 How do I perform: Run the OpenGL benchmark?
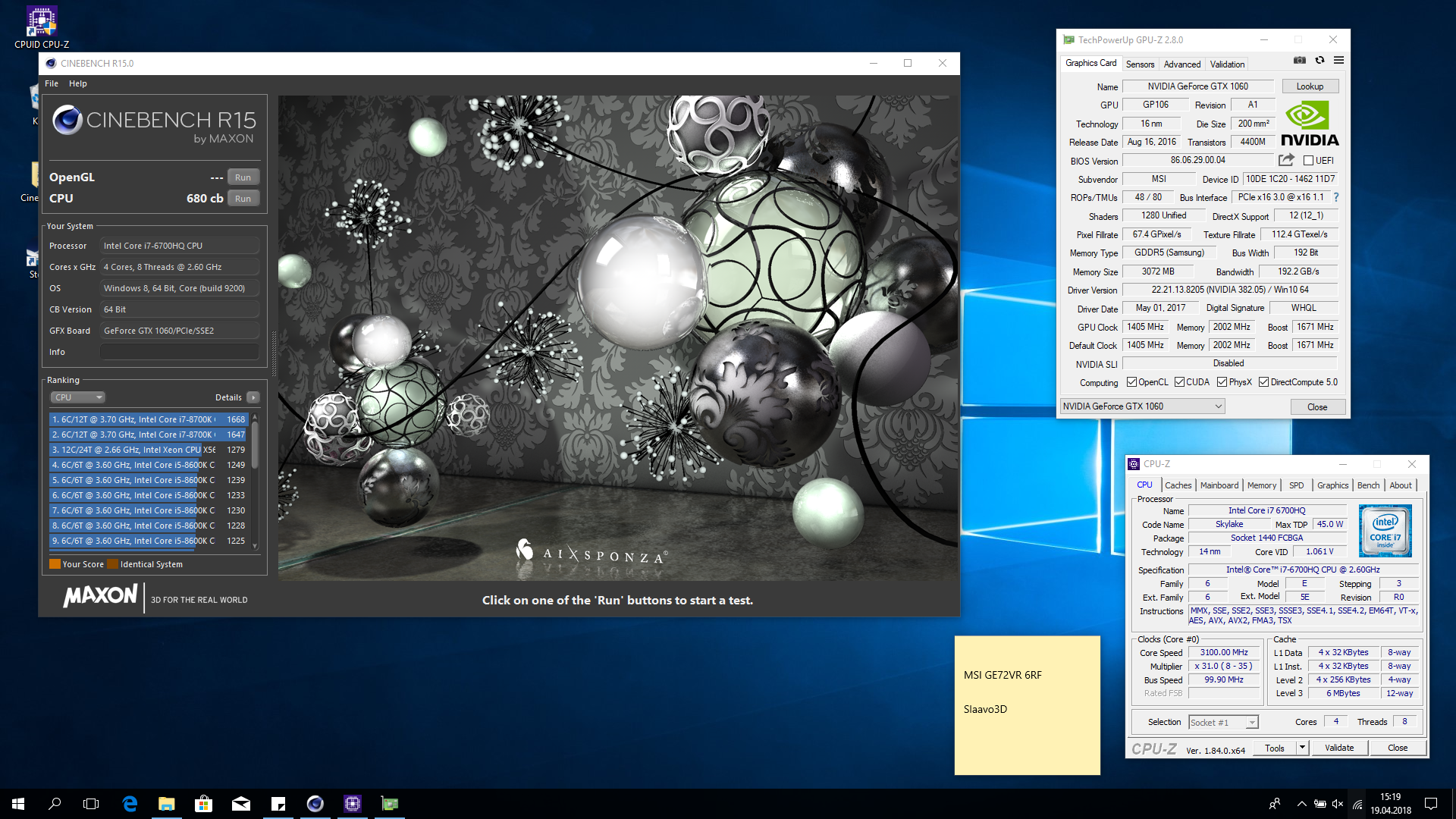(243, 177)
